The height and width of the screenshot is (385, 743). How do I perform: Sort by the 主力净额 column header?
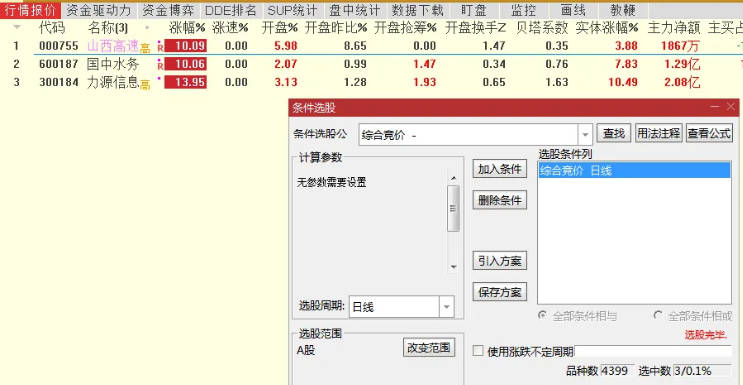[673, 28]
